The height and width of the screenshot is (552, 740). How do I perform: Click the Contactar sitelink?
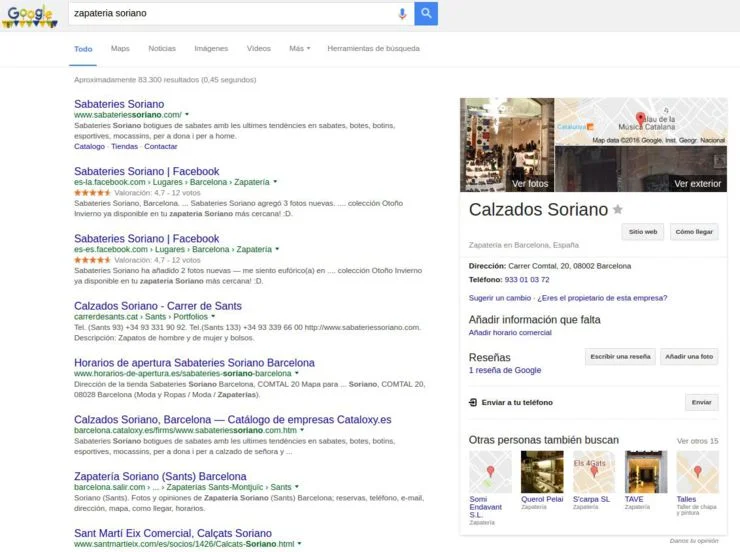[x=161, y=146]
